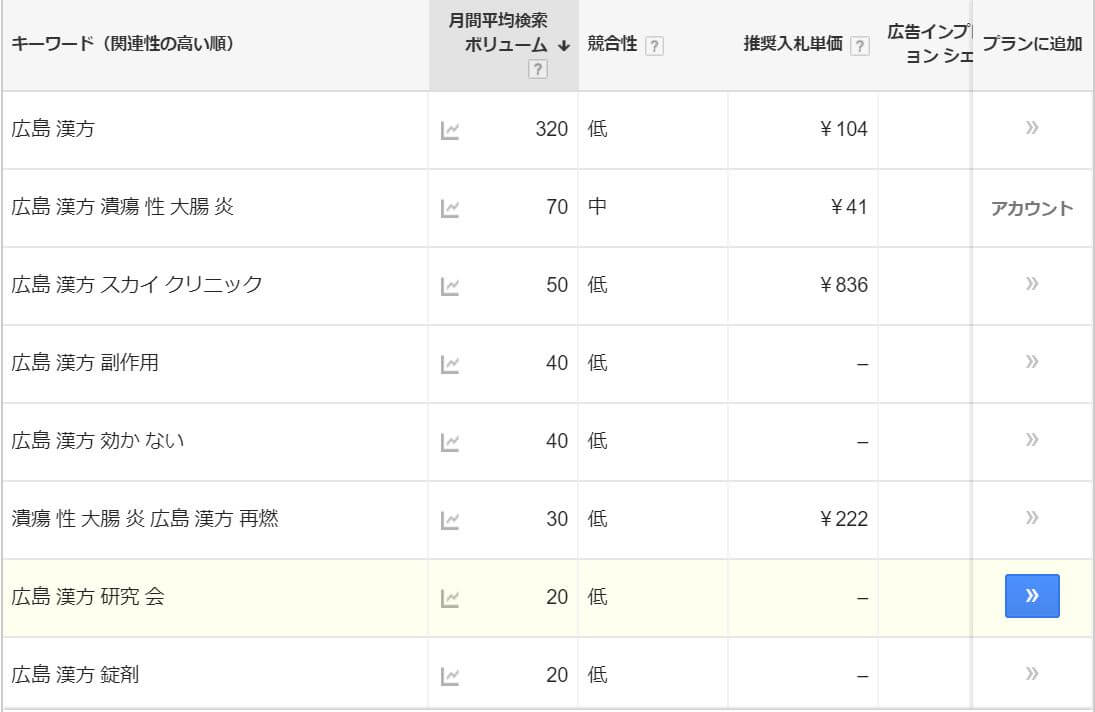
Task: Click help icon next to 競合性
Action: (x=654, y=46)
